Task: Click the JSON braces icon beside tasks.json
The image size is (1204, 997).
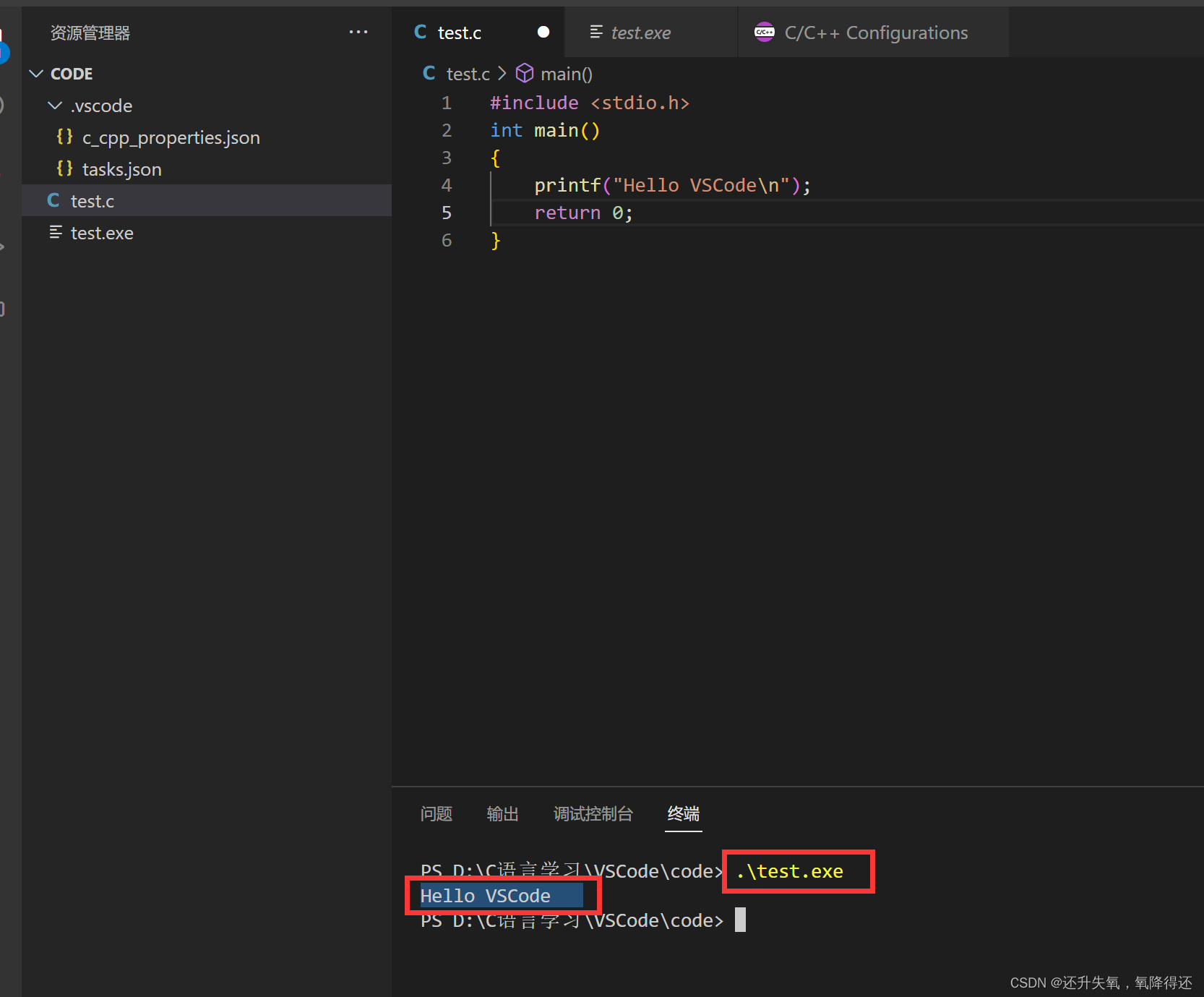Action: [x=64, y=168]
